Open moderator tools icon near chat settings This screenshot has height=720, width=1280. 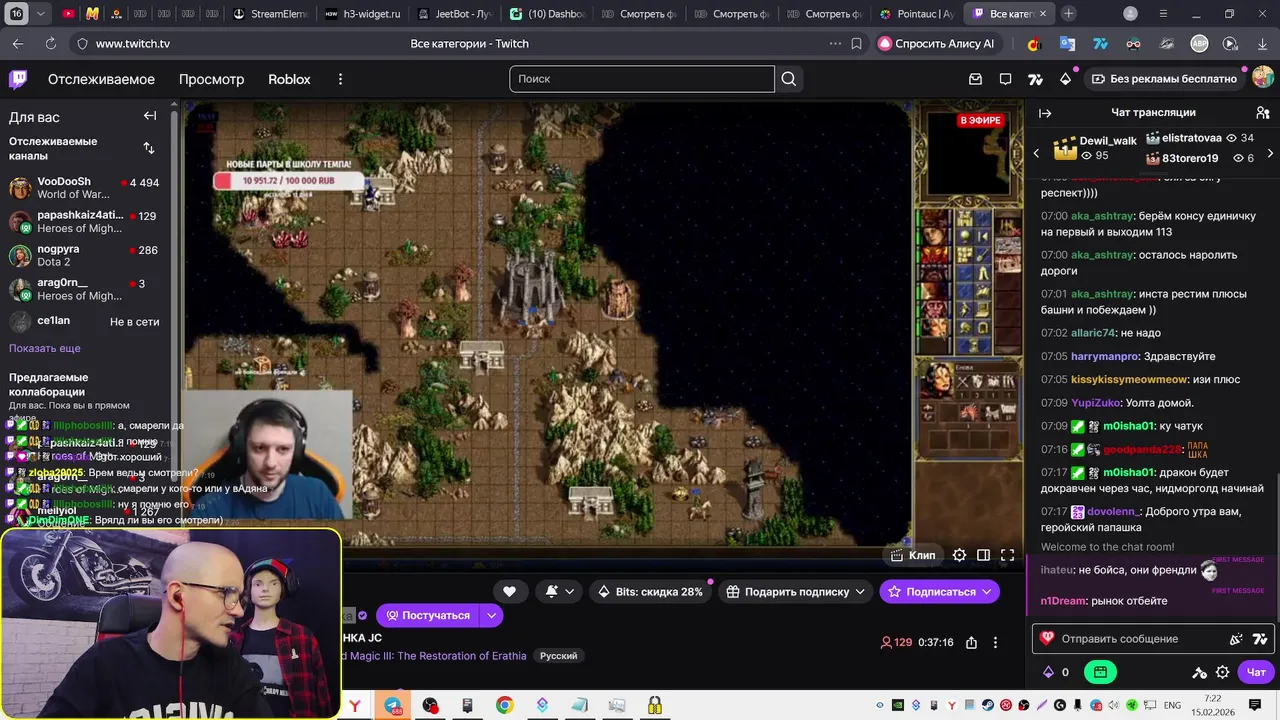pyautogui.click(x=1200, y=673)
